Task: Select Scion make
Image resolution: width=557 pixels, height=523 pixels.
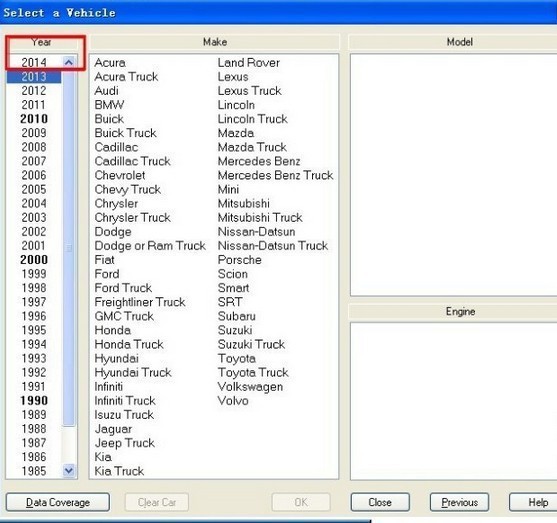Action: pos(233,274)
